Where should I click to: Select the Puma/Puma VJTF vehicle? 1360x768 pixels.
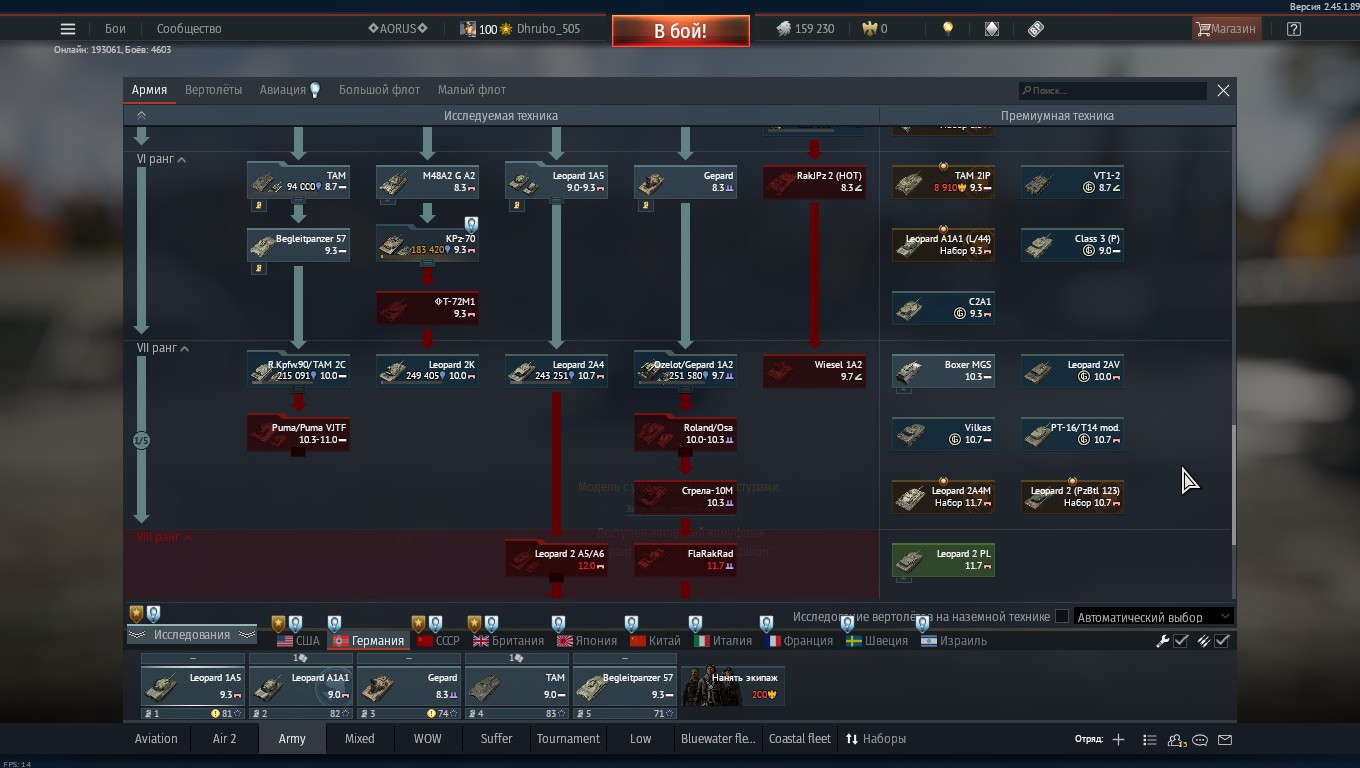(x=298, y=433)
